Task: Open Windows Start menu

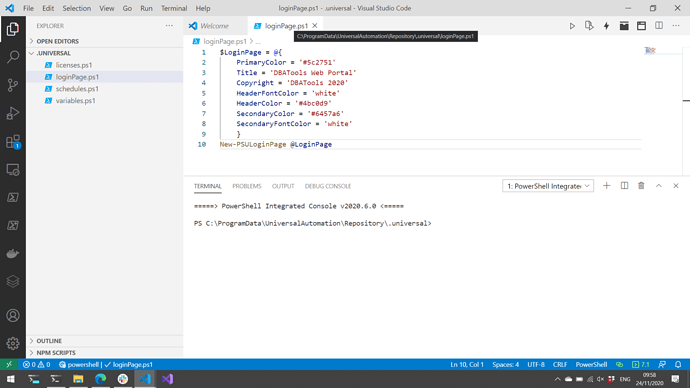Action: coord(11,379)
